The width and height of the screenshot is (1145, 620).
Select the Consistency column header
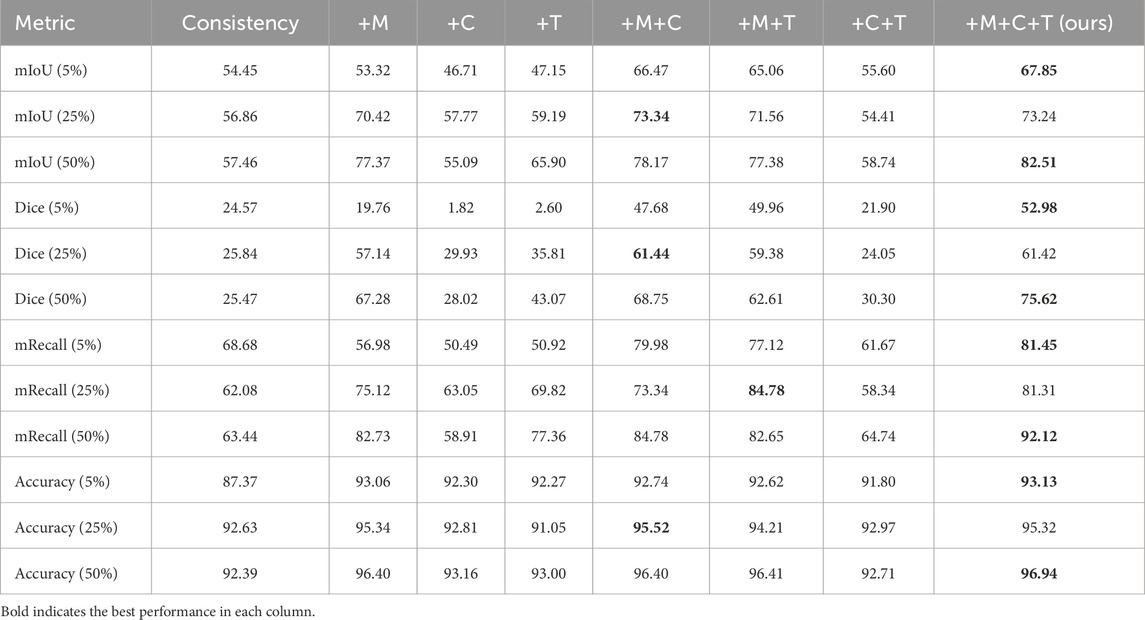(x=240, y=23)
